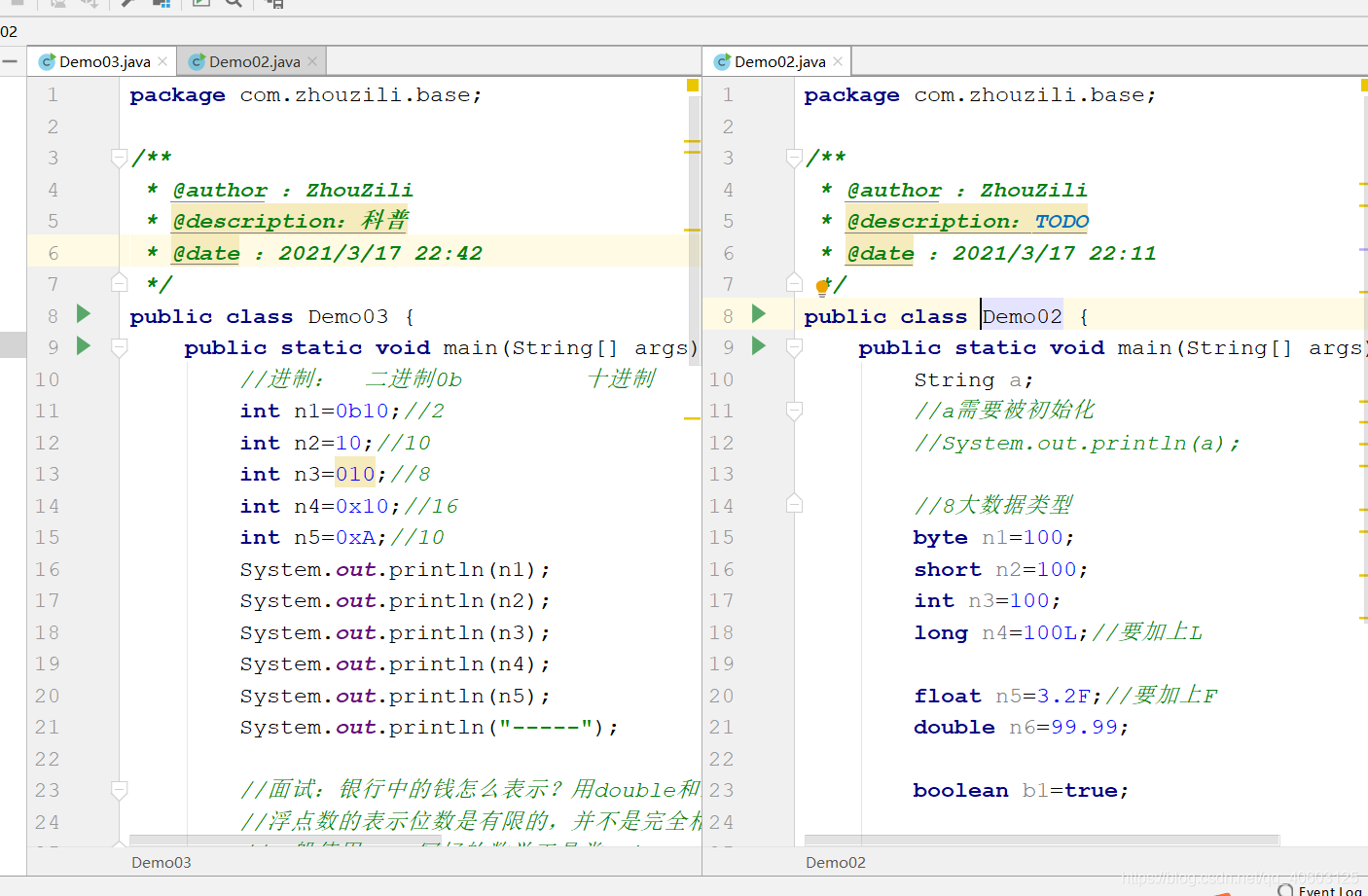Click 'int n1=0b10' line in Demo03
Screen dimensions: 1368x896
[x=342, y=411]
